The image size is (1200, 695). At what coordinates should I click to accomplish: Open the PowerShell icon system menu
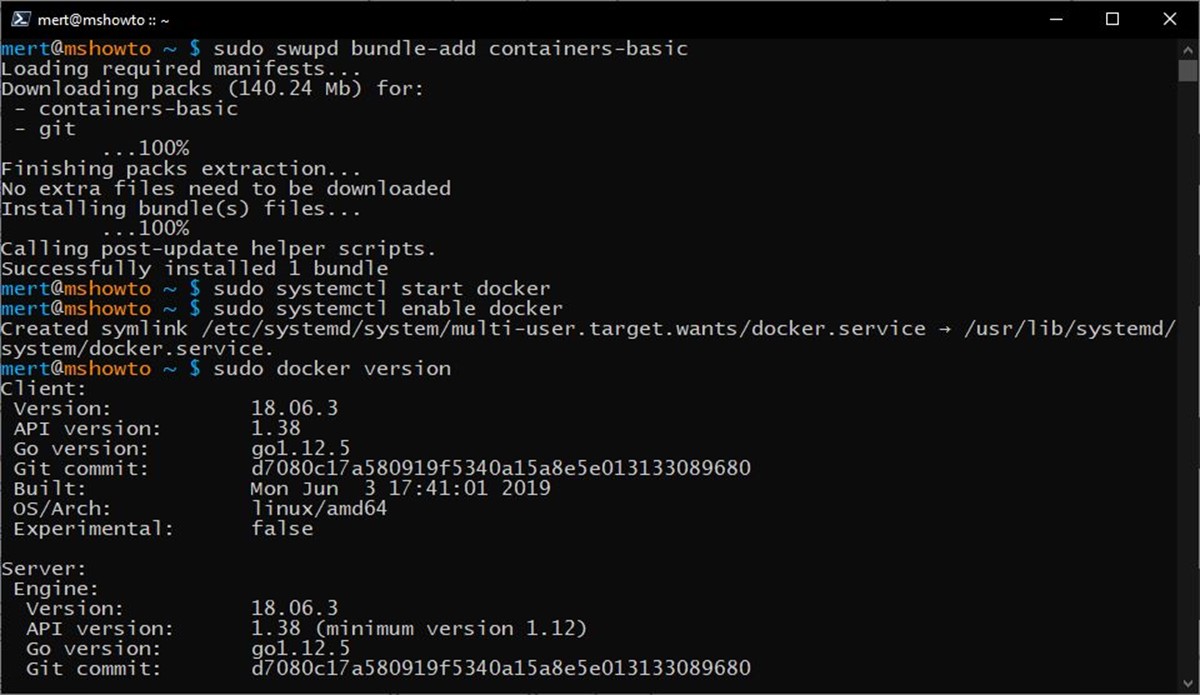pyautogui.click(x=18, y=19)
